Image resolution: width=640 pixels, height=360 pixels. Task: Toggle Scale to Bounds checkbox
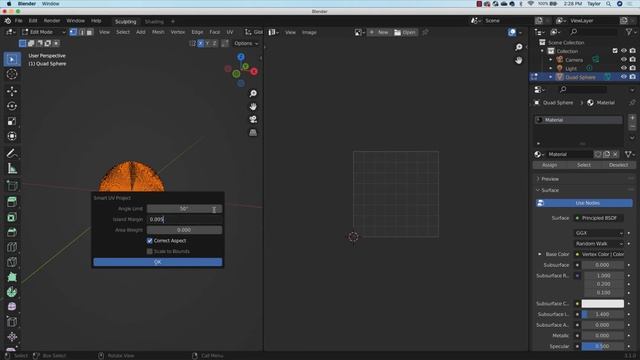click(x=149, y=251)
